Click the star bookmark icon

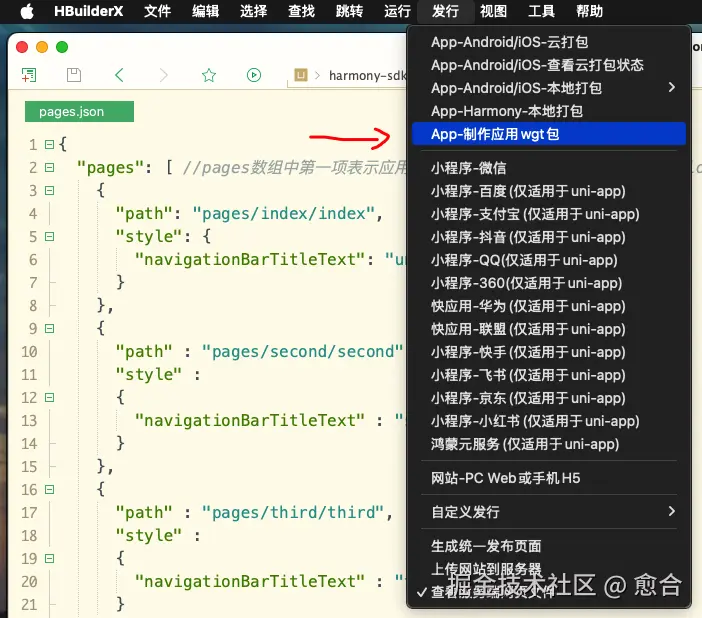tap(209, 75)
